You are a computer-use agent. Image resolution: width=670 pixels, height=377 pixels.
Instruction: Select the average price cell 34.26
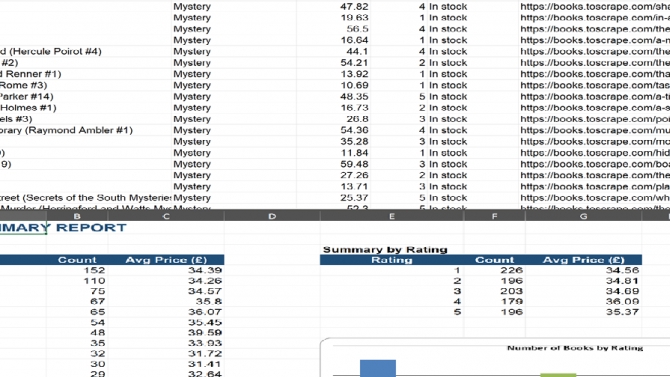pos(166,281)
